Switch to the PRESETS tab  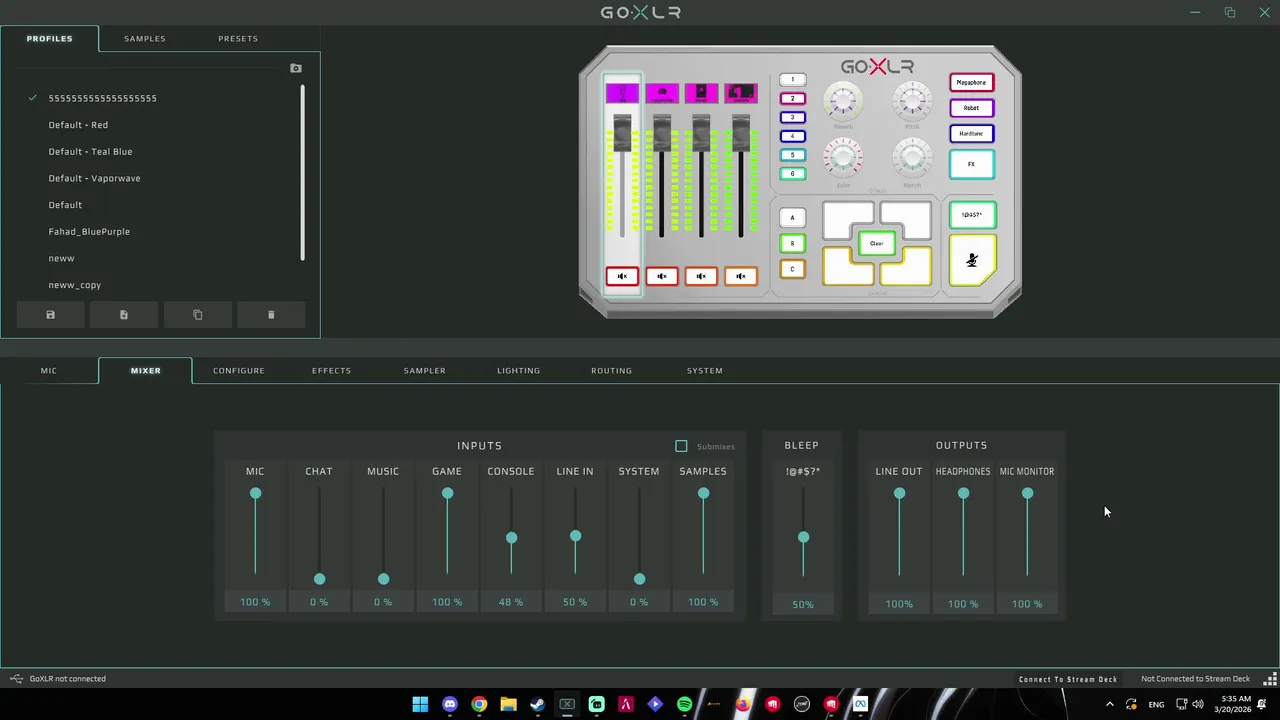pos(238,39)
